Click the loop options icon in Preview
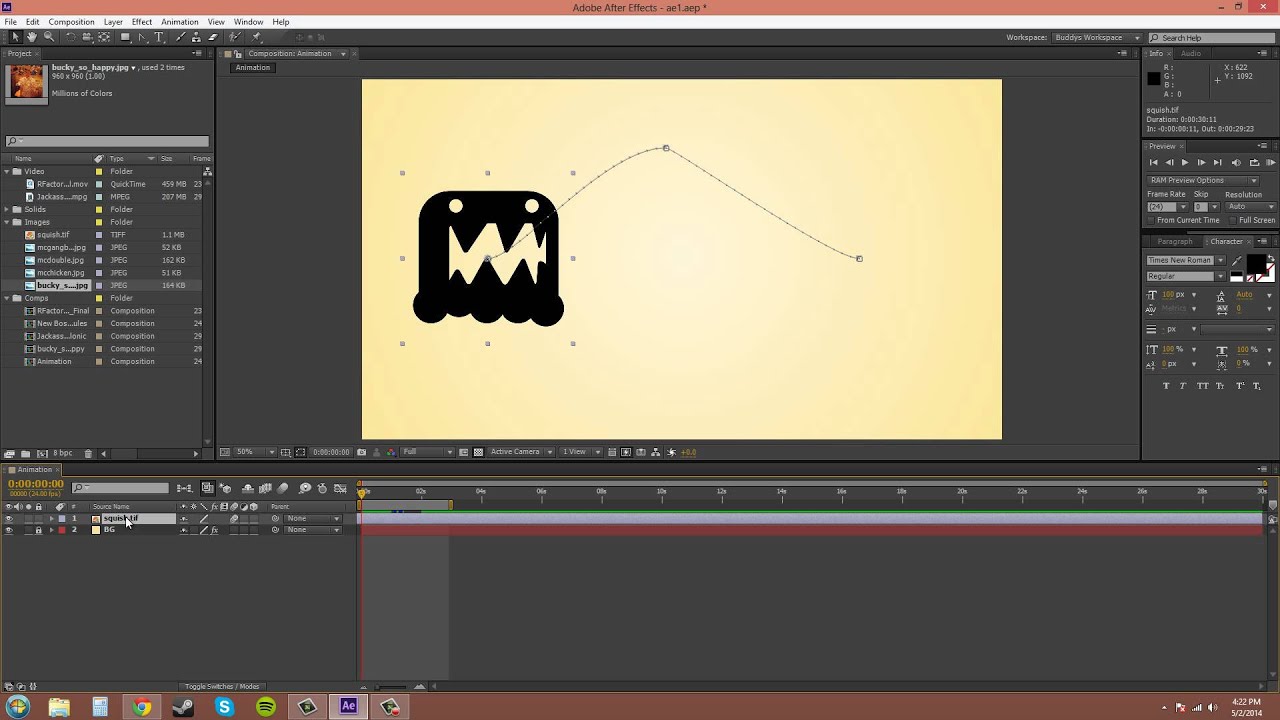 click(1254, 162)
